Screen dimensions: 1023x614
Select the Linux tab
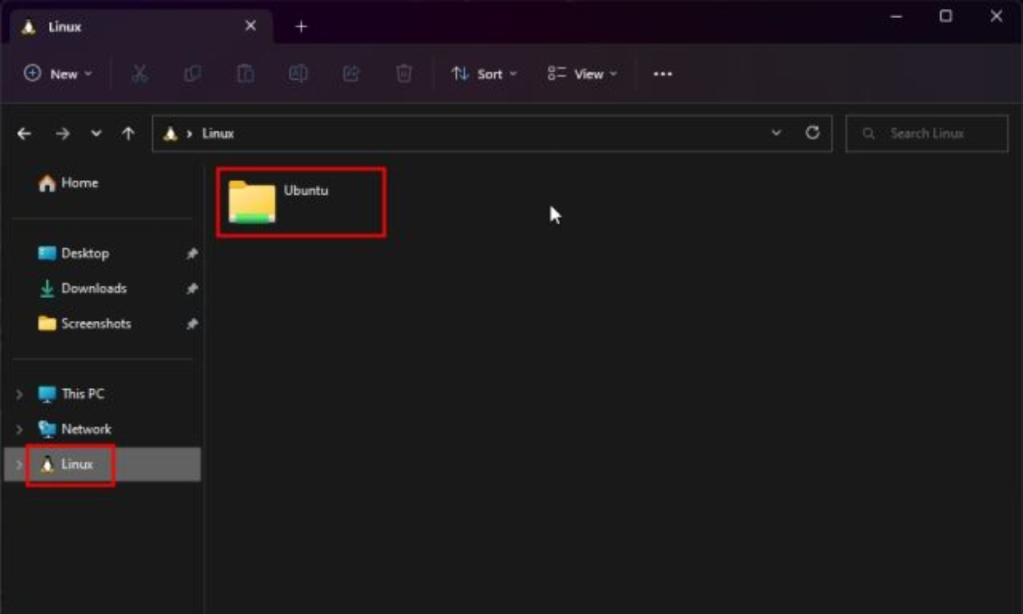pos(140,27)
